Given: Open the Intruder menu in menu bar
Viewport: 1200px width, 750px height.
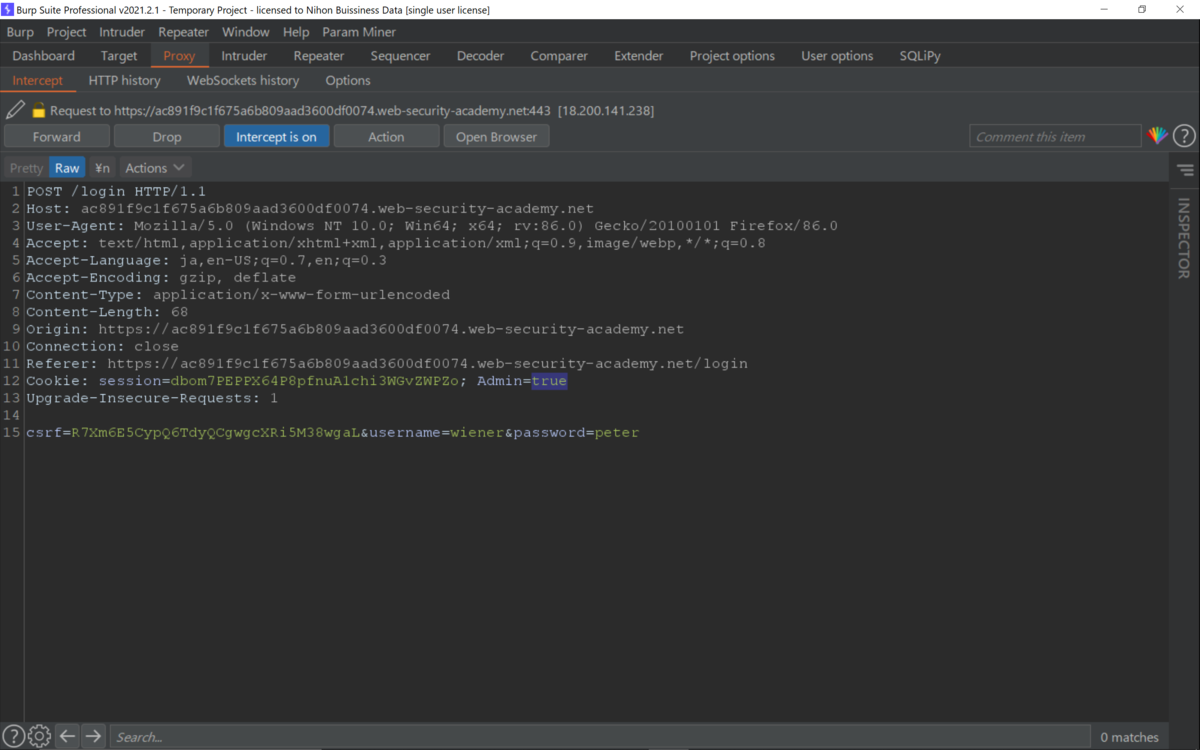Looking at the screenshot, I should click(x=122, y=32).
